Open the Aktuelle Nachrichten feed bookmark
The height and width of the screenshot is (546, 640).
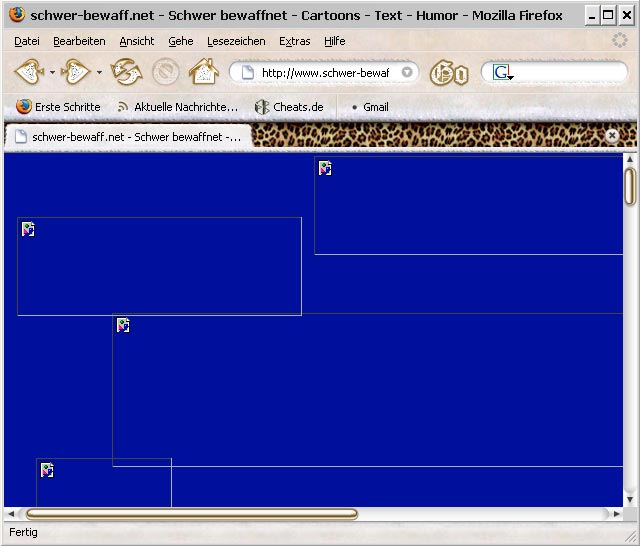click(x=178, y=107)
